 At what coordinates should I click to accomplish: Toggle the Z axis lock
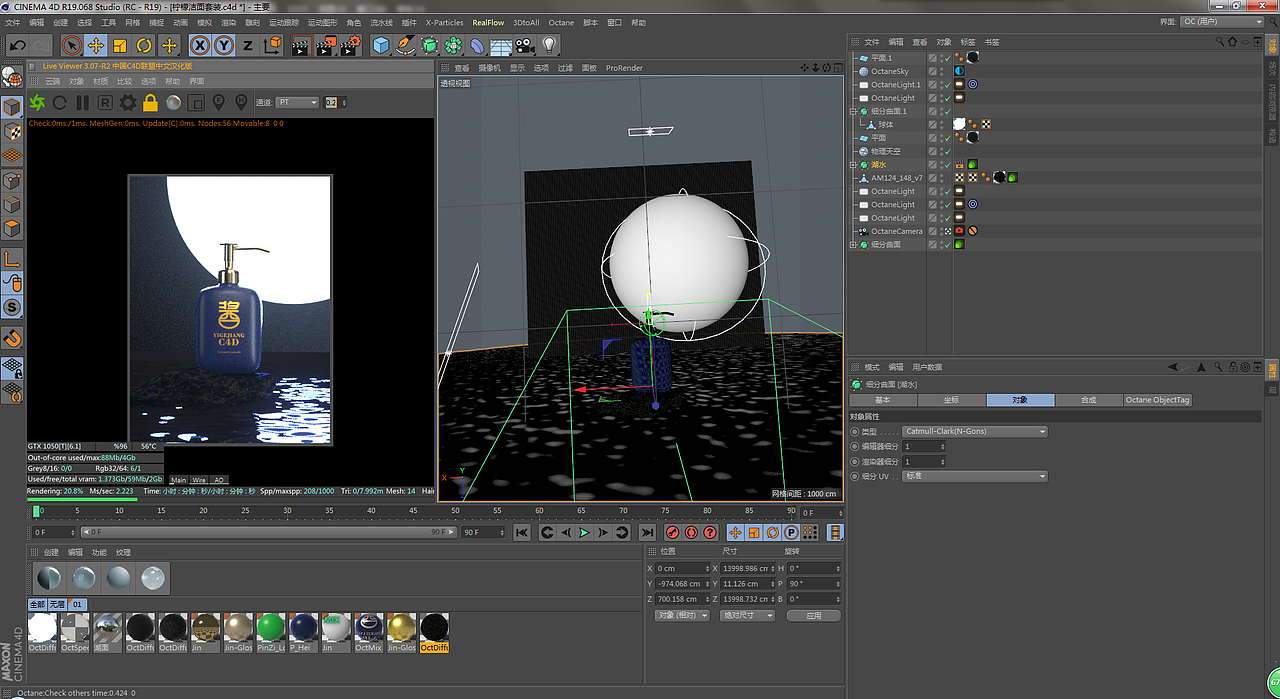[x=248, y=45]
